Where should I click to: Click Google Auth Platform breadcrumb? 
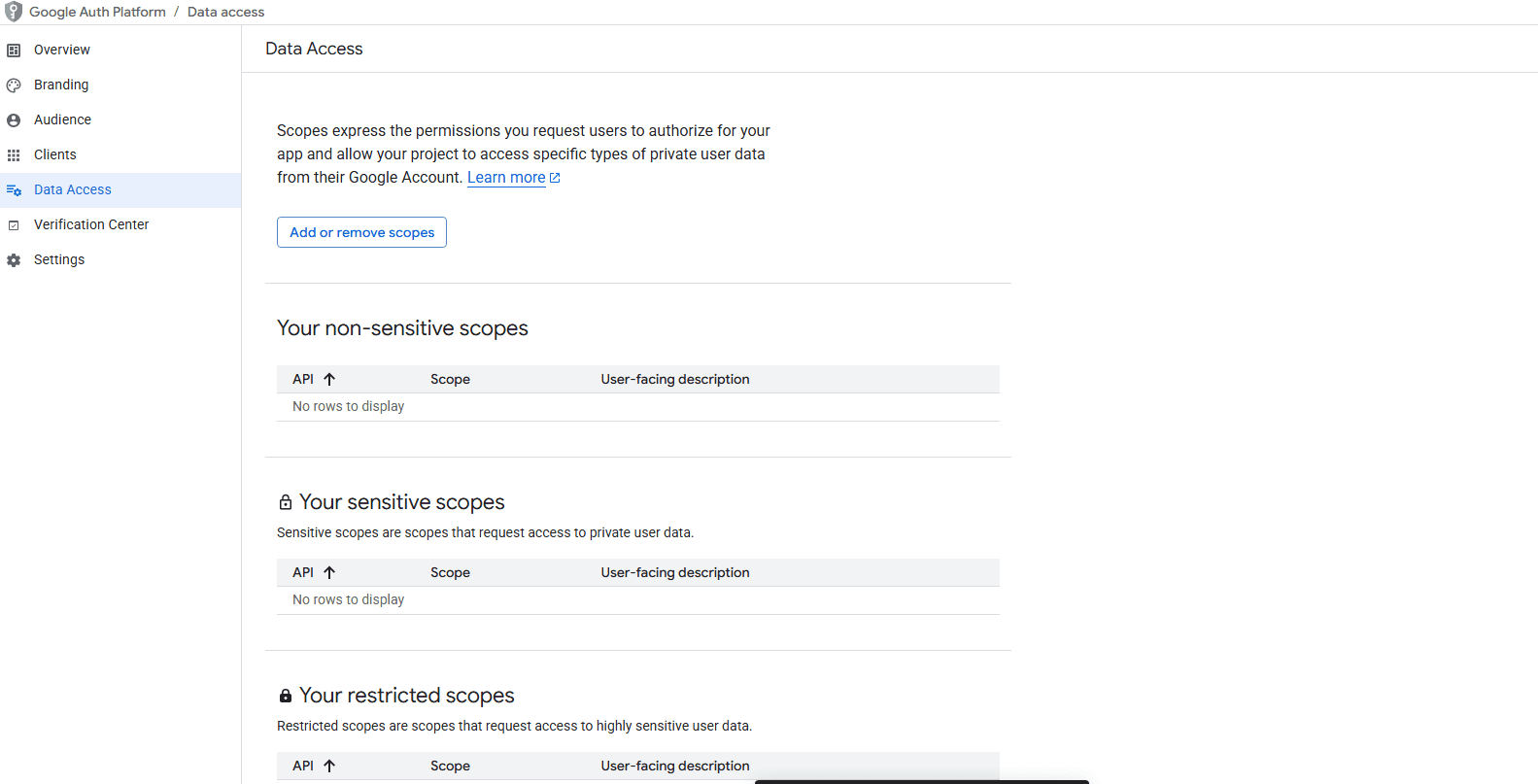[97, 12]
